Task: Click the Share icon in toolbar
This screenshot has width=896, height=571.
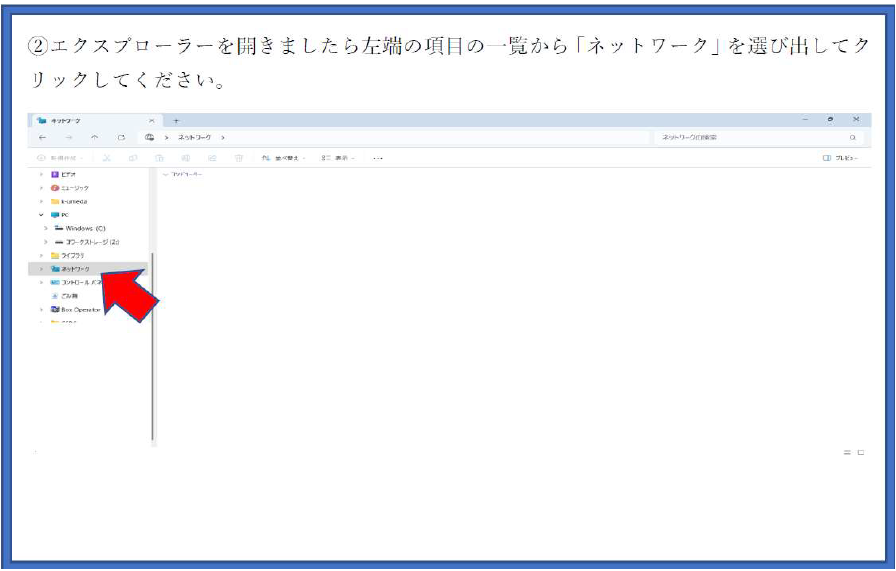Action: pos(212,158)
